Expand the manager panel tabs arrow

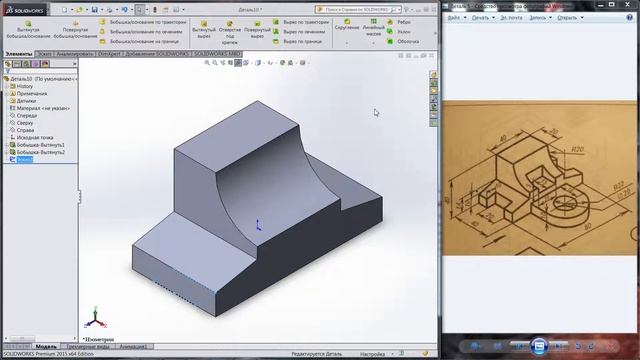tap(74, 64)
